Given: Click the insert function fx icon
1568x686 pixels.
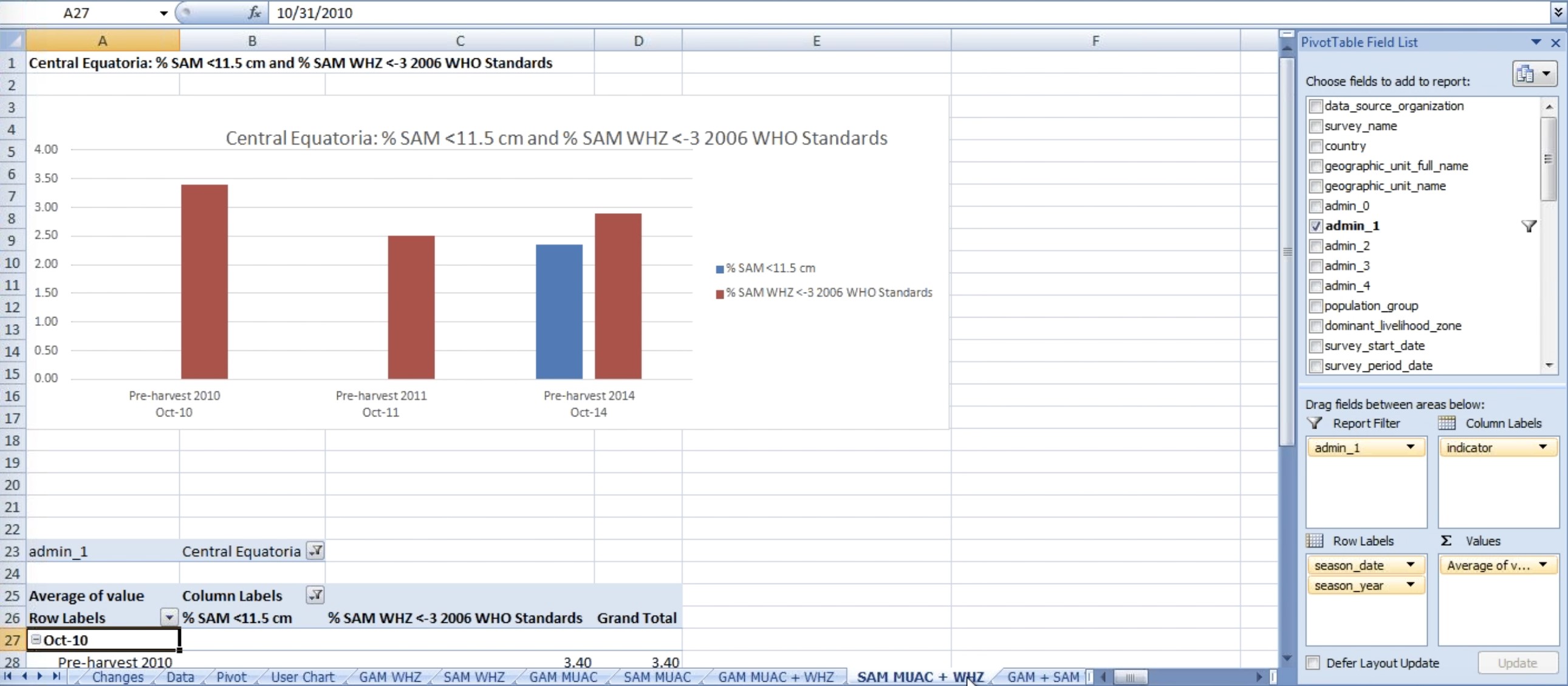Looking at the screenshot, I should [x=255, y=12].
